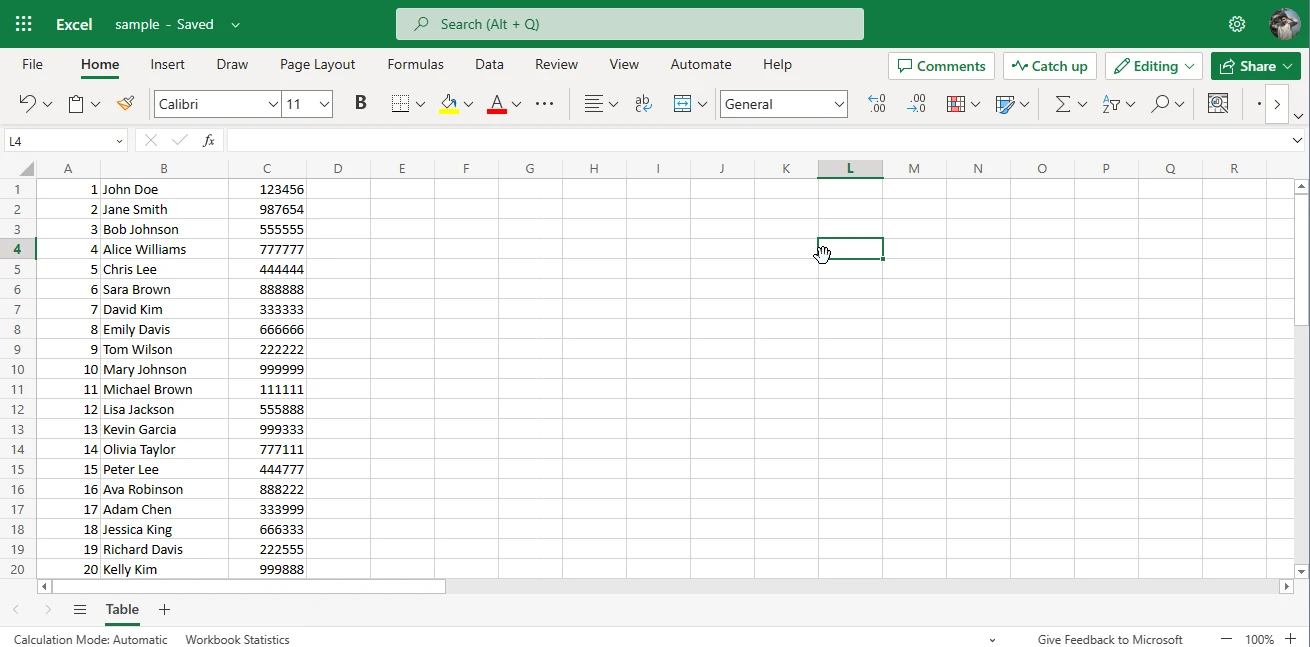Click the Format Painter brush icon
This screenshot has width=1310, height=647.
coord(125,104)
